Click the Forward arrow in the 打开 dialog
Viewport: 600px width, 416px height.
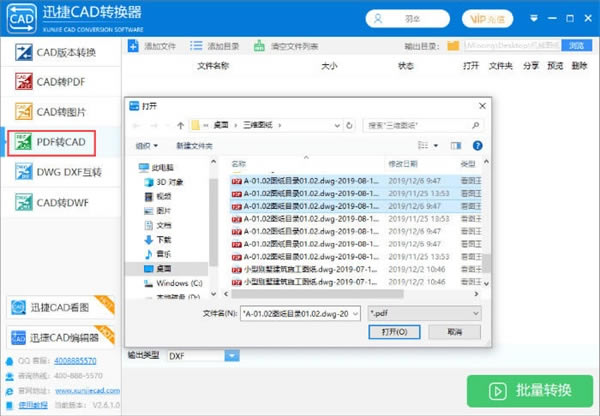coord(154,126)
